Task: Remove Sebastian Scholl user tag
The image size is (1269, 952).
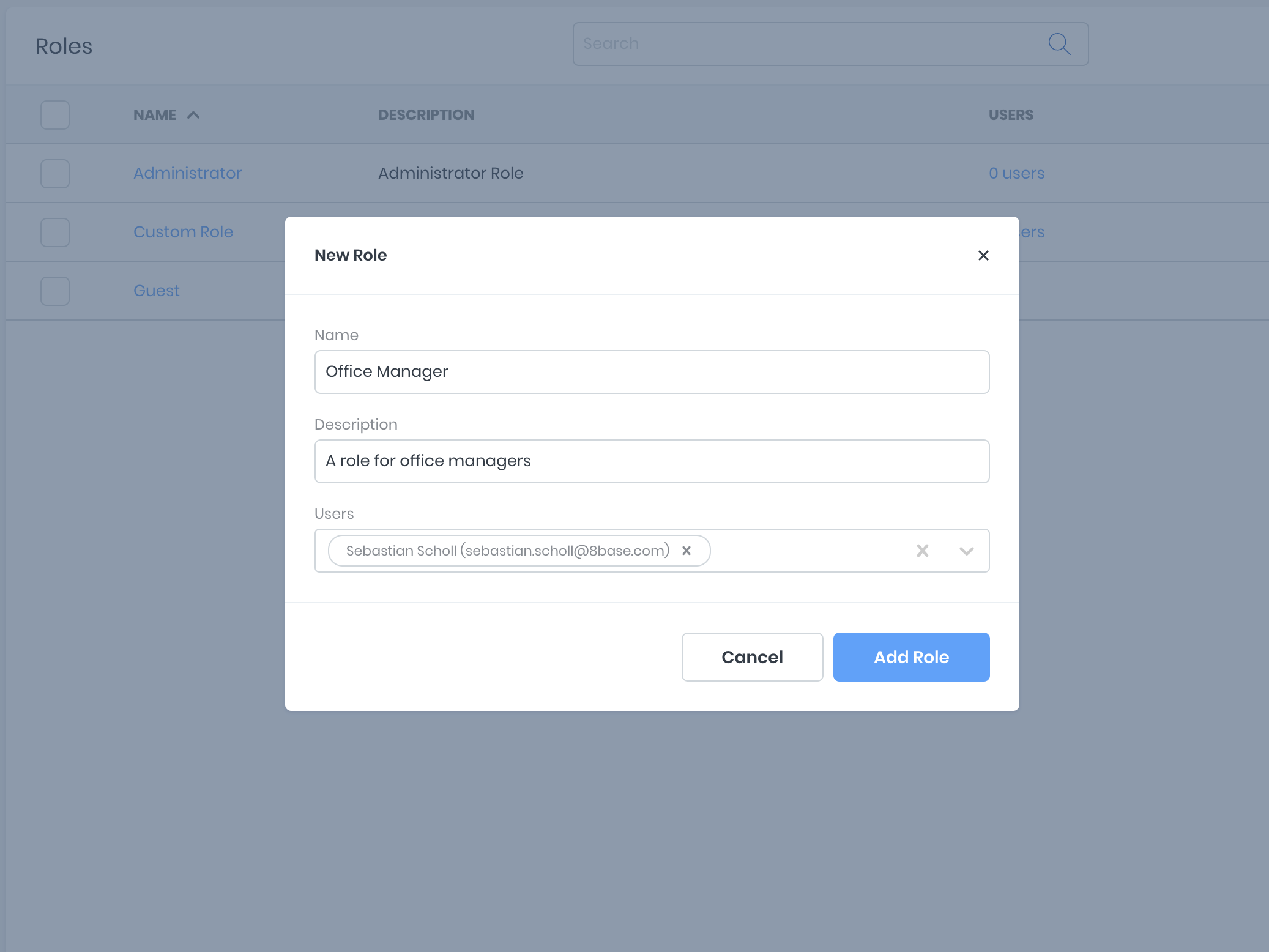Action: point(687,551)
